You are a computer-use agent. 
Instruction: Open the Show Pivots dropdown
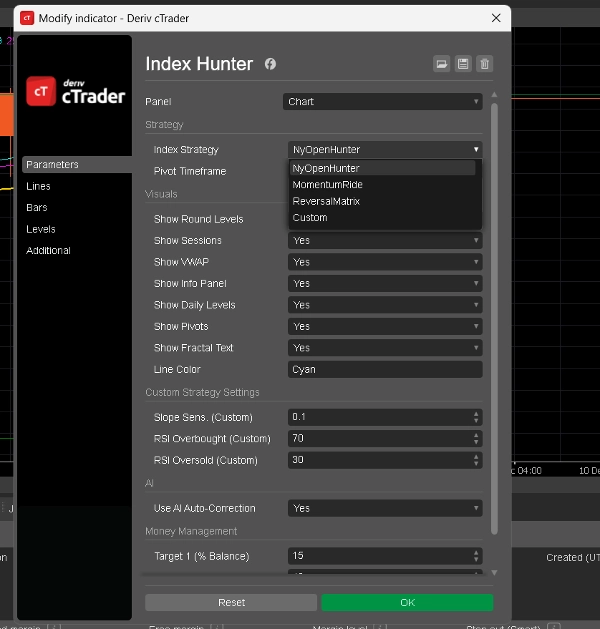385,326
